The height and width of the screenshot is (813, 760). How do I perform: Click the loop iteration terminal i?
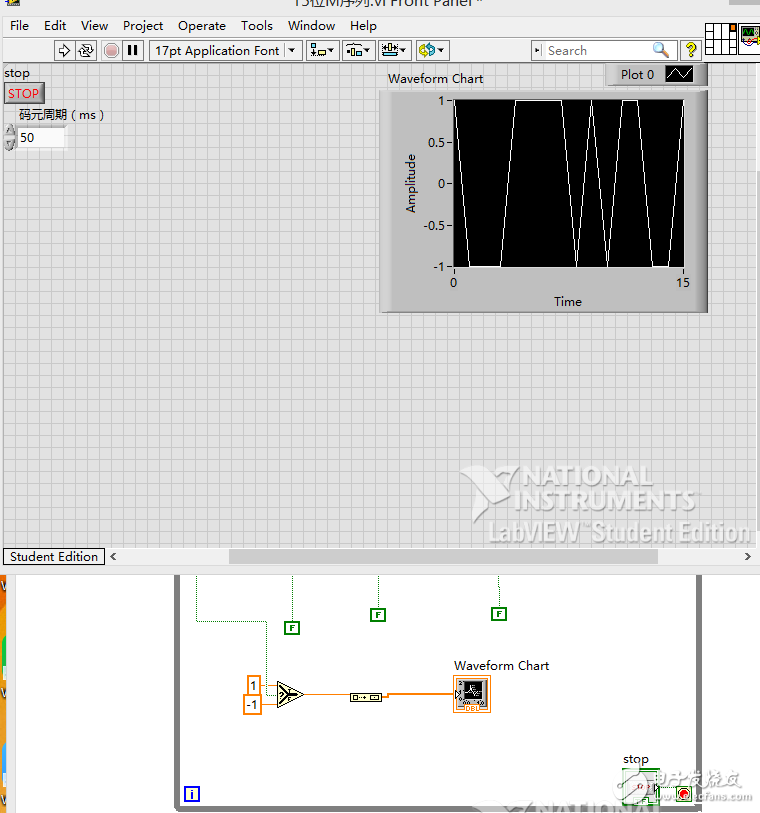pyautogui.click(x=192, y=794)
